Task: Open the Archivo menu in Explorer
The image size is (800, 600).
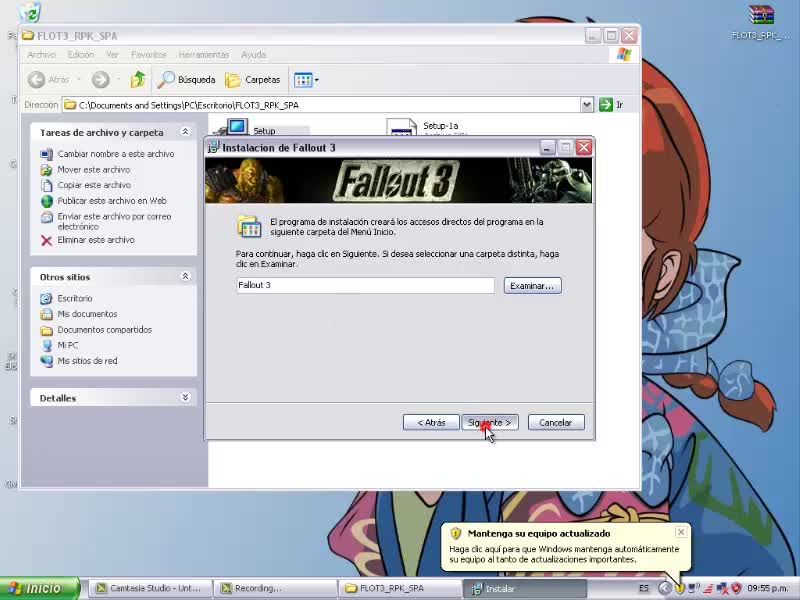Action: tap(41, 55)
